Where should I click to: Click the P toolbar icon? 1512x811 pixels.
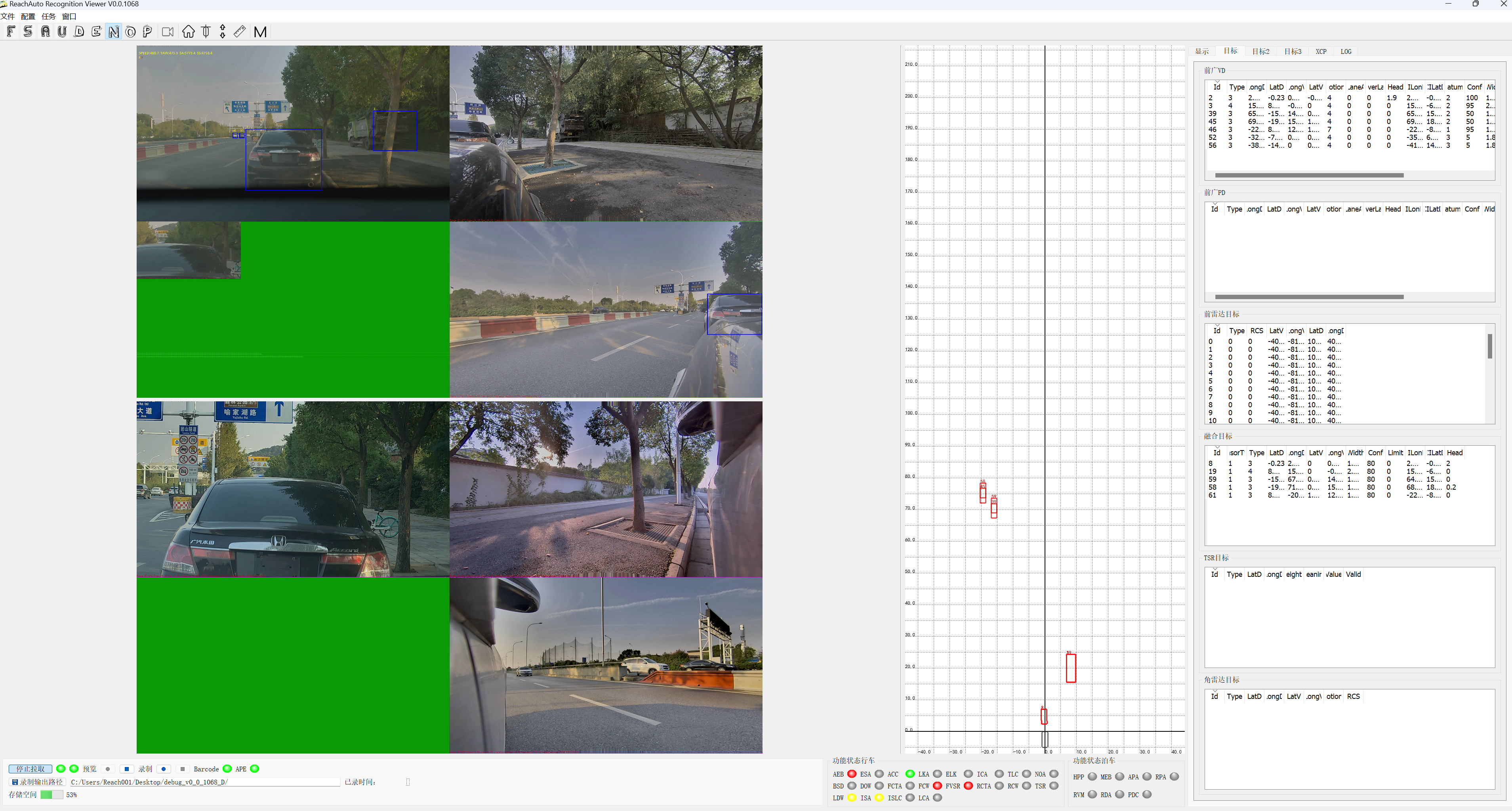point(147,32)
